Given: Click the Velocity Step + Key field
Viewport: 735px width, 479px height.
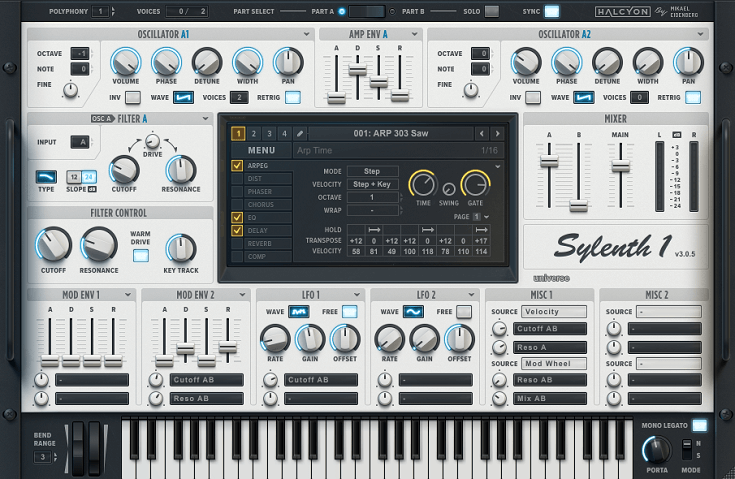Looking at the screenshot, I should click(x=373, y=184).
